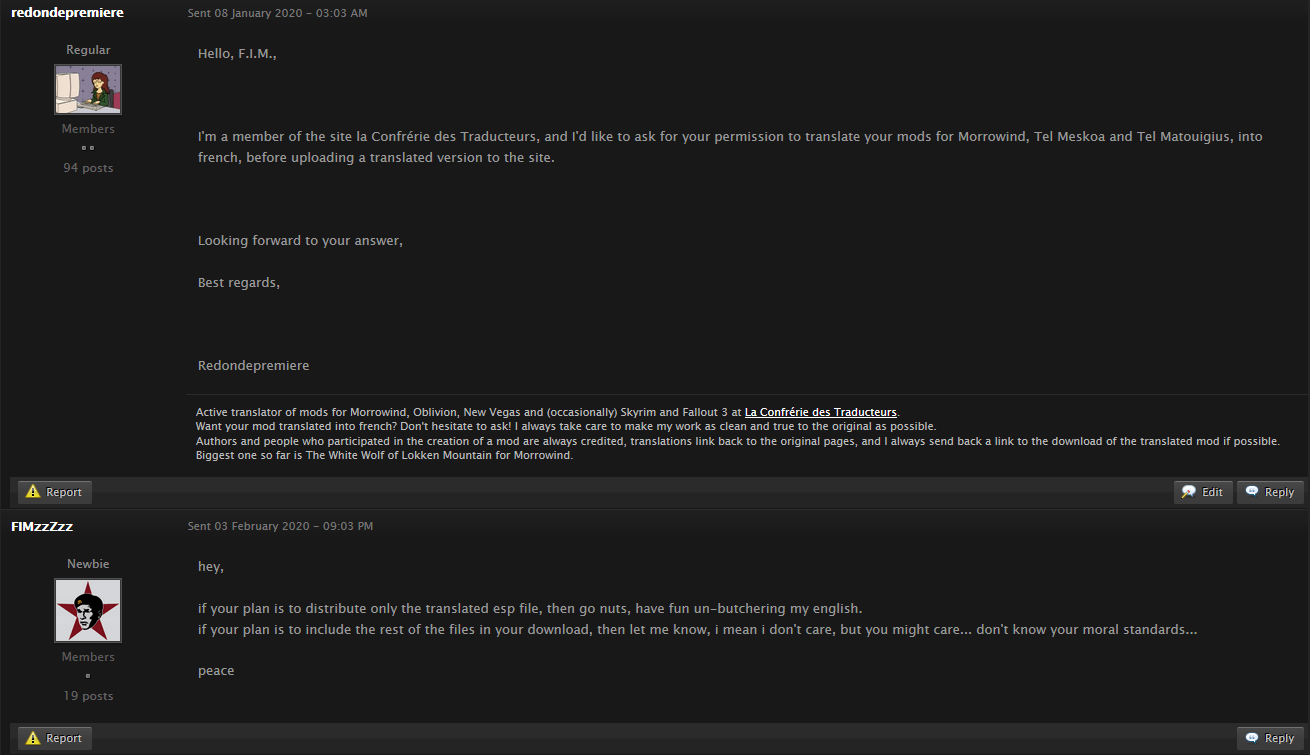Click the speech bubble icon on the last message's Reply
Screen dimensions: 1310x755
tap(1252, 737)
